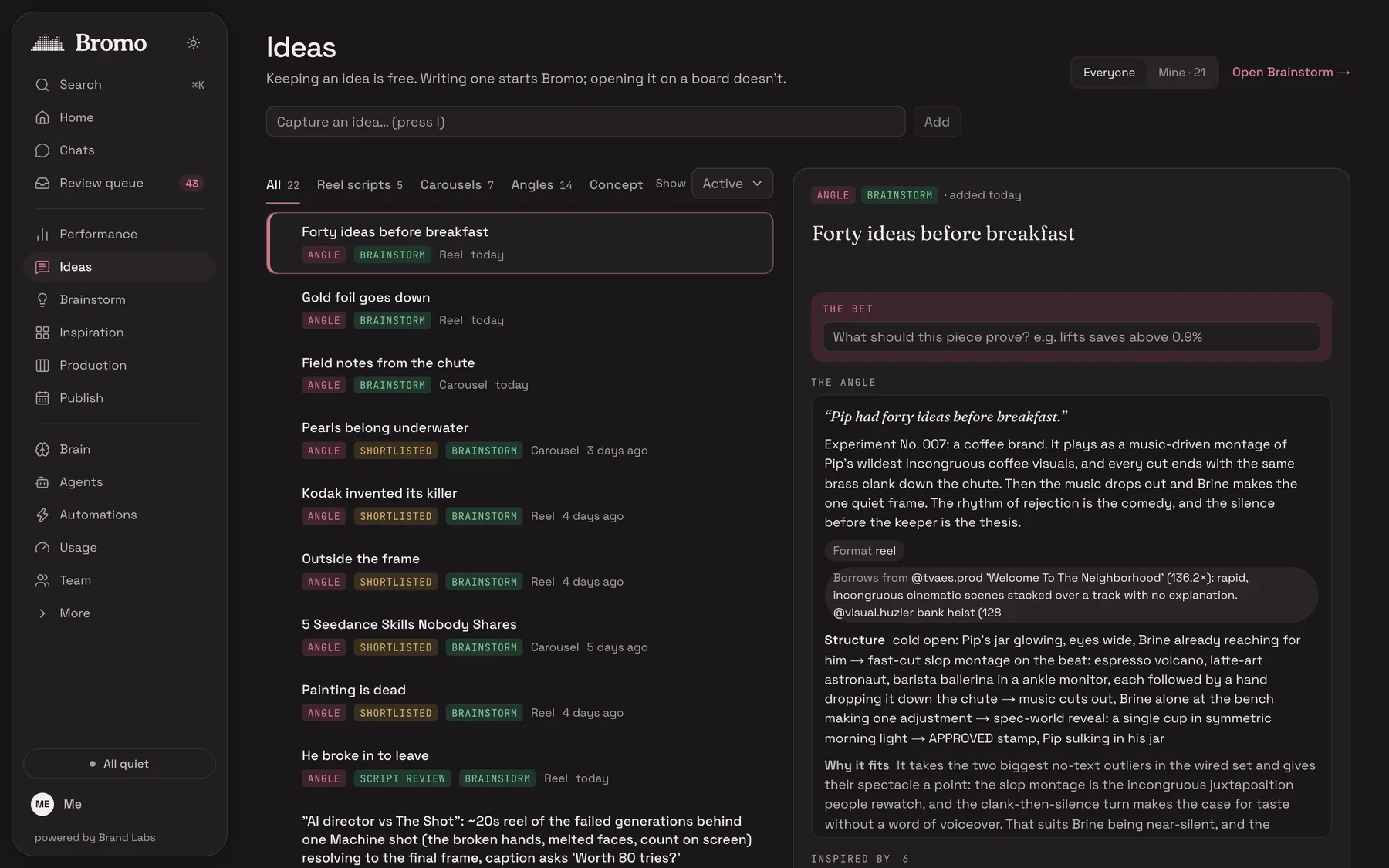Select the He broke in to leave idea
This screenshot has height=868, width=1389.
pyautogui.click(x=520, y=767)
